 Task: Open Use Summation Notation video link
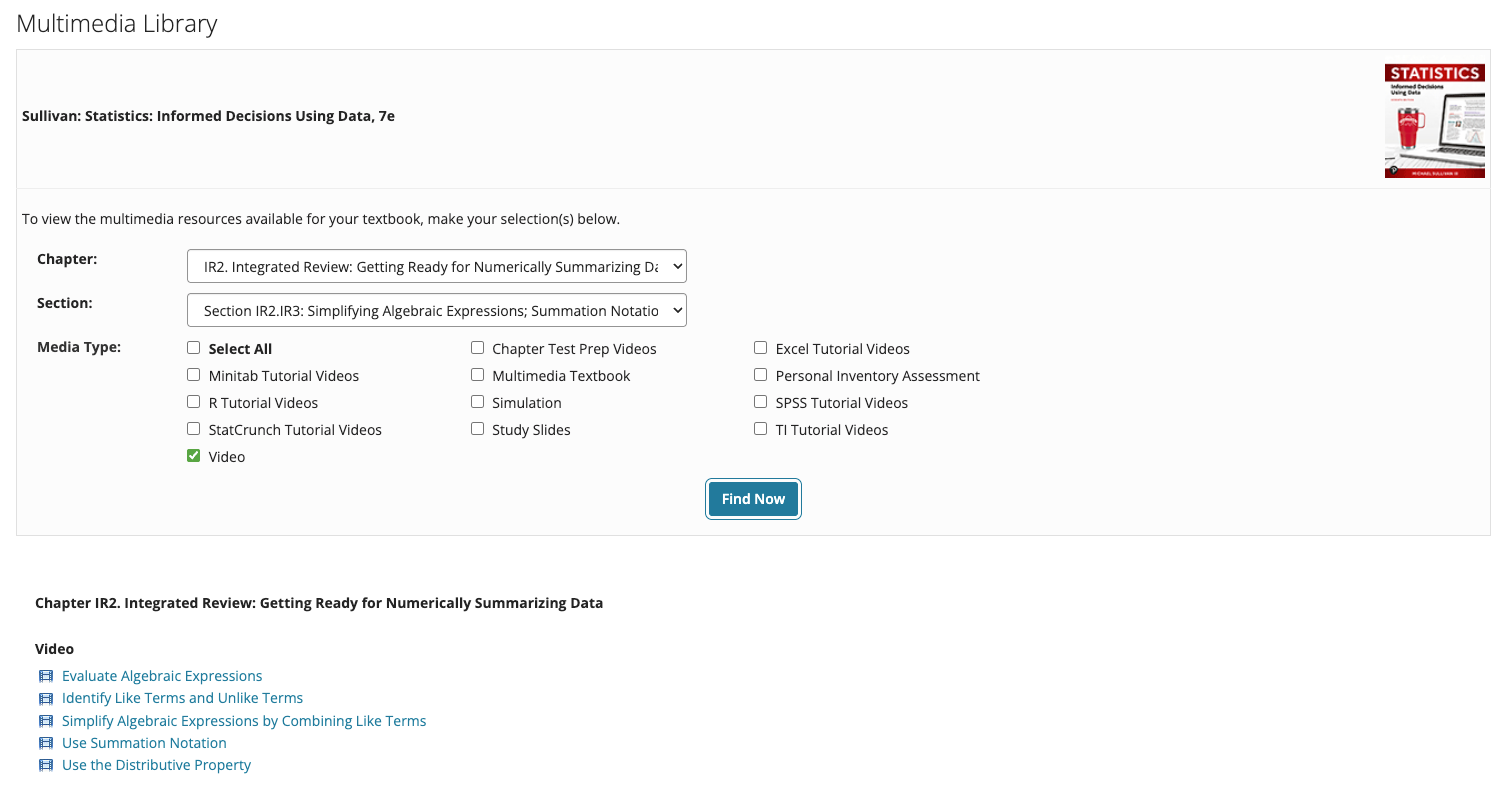pos(144,743)
